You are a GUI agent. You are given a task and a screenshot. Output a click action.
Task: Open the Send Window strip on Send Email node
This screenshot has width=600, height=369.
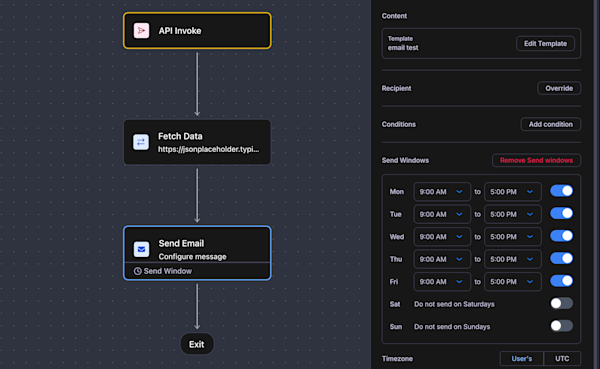point(197,271)
